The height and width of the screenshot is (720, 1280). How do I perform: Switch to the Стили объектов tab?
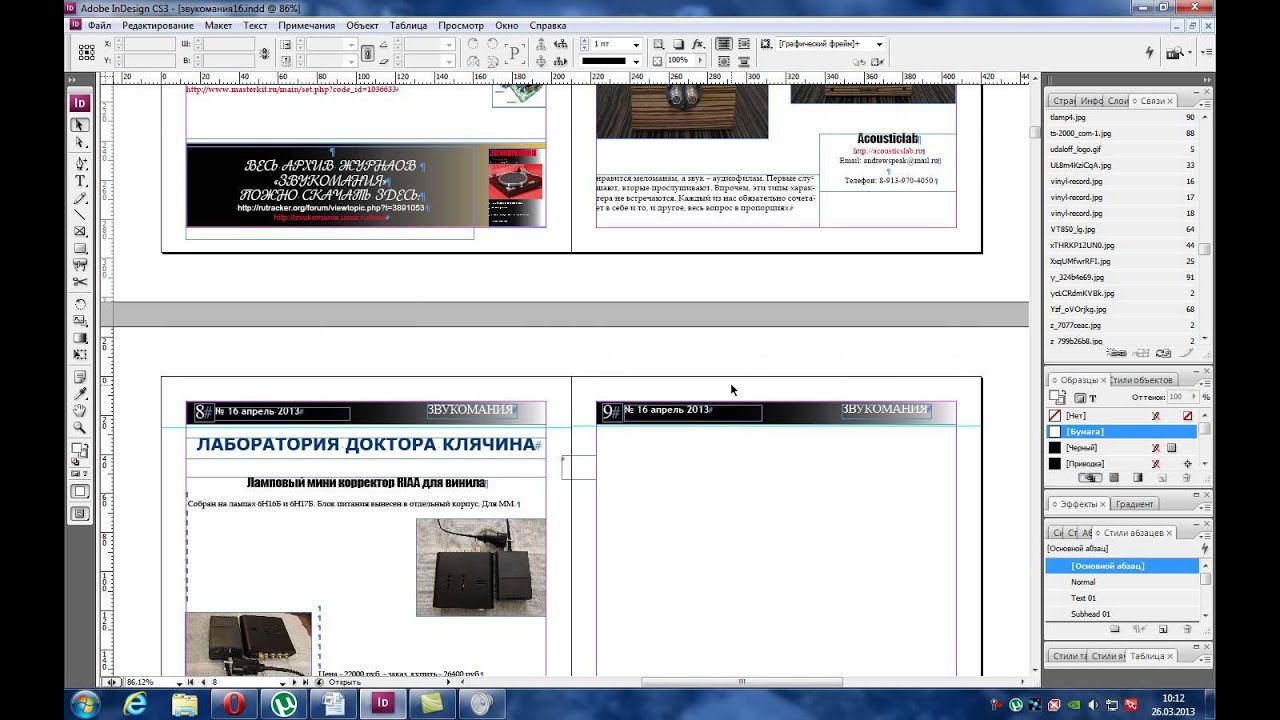1142,381
